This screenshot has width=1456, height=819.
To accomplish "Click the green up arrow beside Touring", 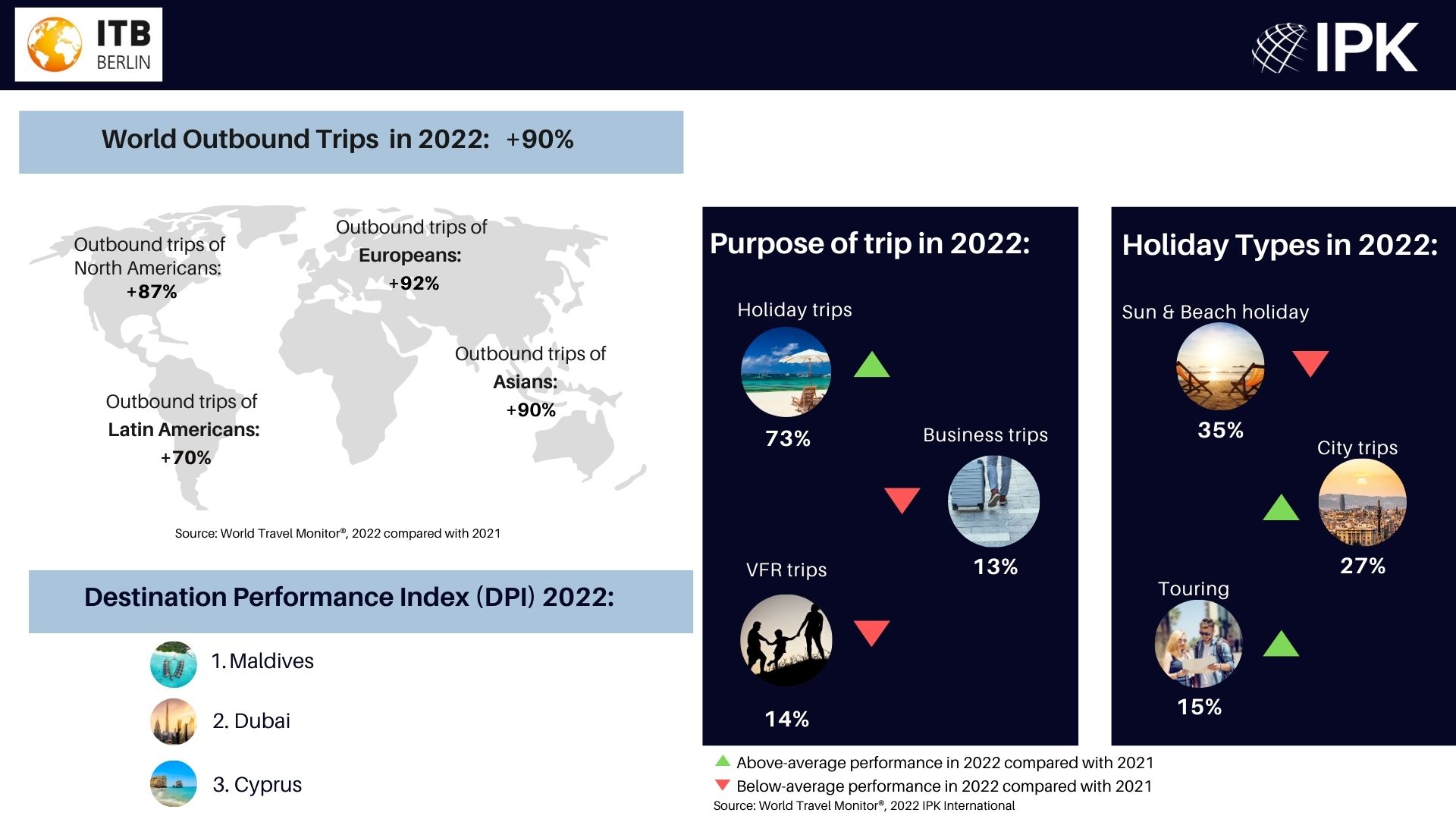I will pos(1280,645).
